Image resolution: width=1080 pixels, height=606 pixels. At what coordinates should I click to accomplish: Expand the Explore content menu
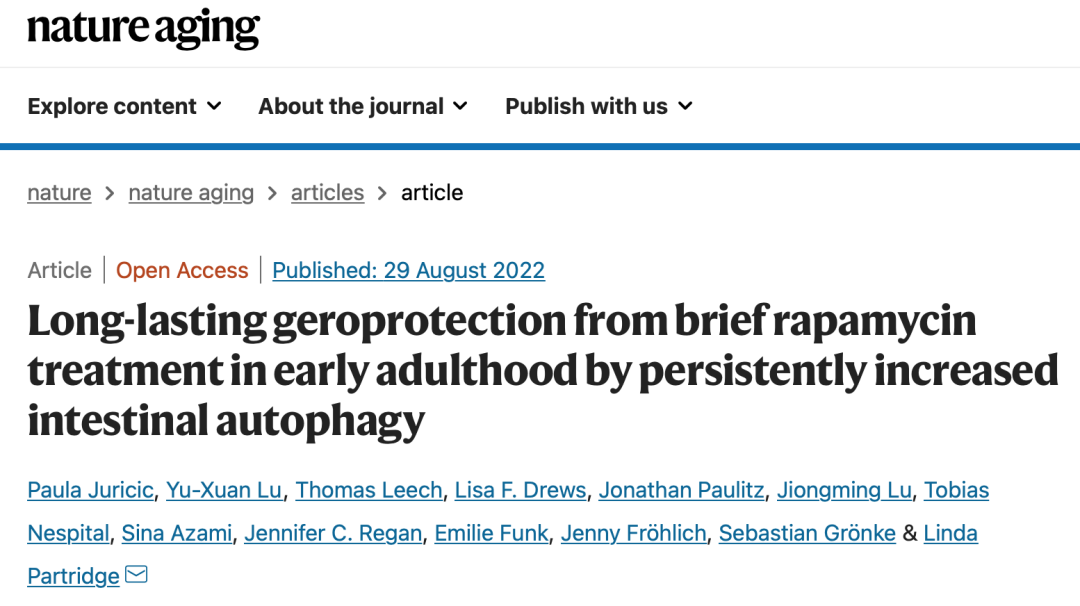click(x=124, y=106)
